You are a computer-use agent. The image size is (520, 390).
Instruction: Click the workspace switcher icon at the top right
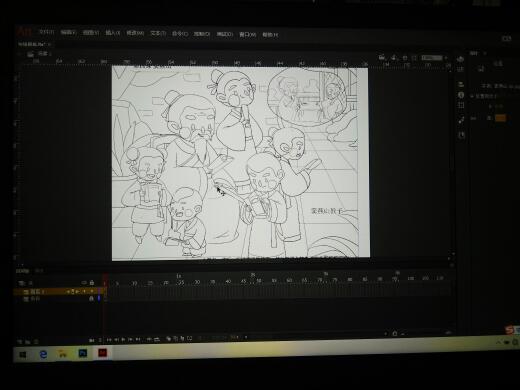[x=506, y=39]
